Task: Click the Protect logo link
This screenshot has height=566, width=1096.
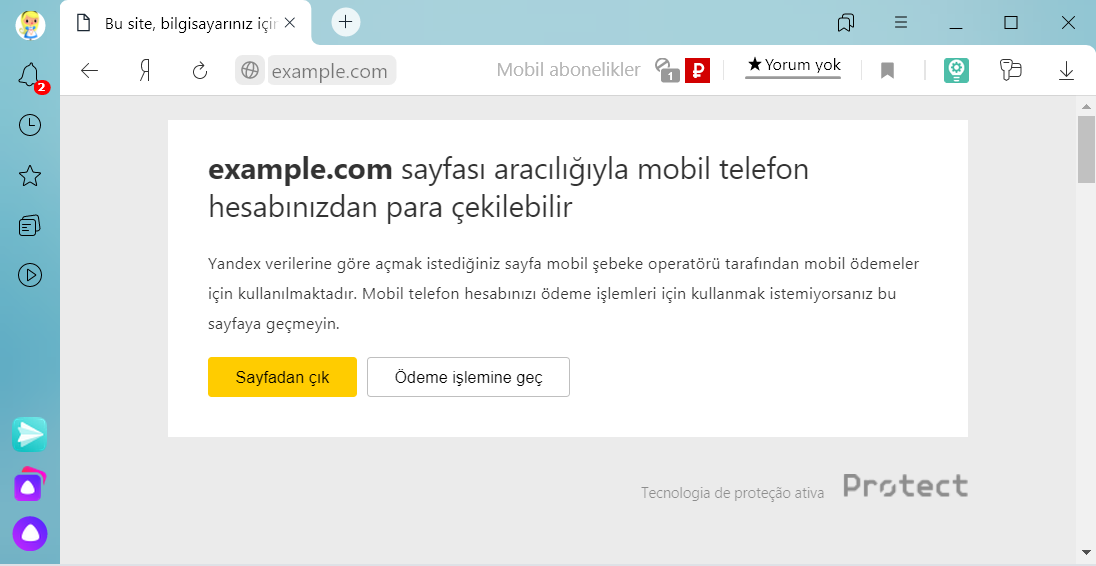Action: point(905,486)
